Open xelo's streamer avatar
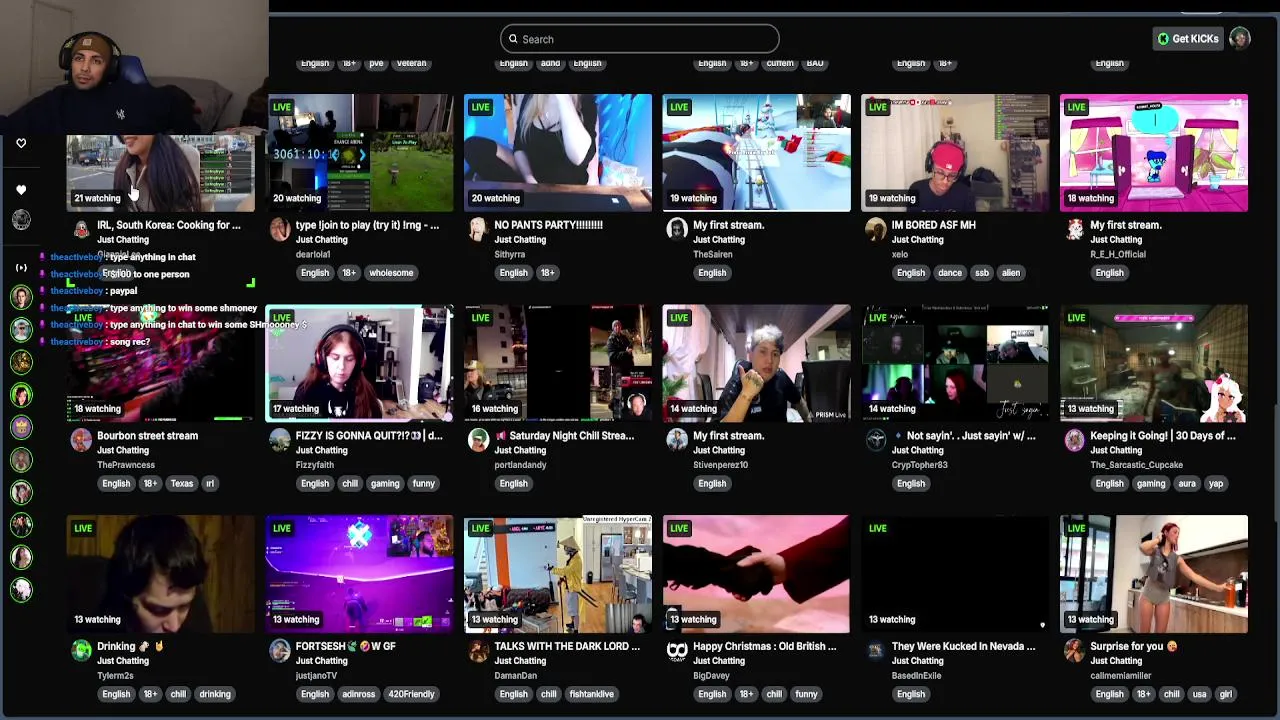Viewport: 1280px width, 720px height. pos(876,230)
